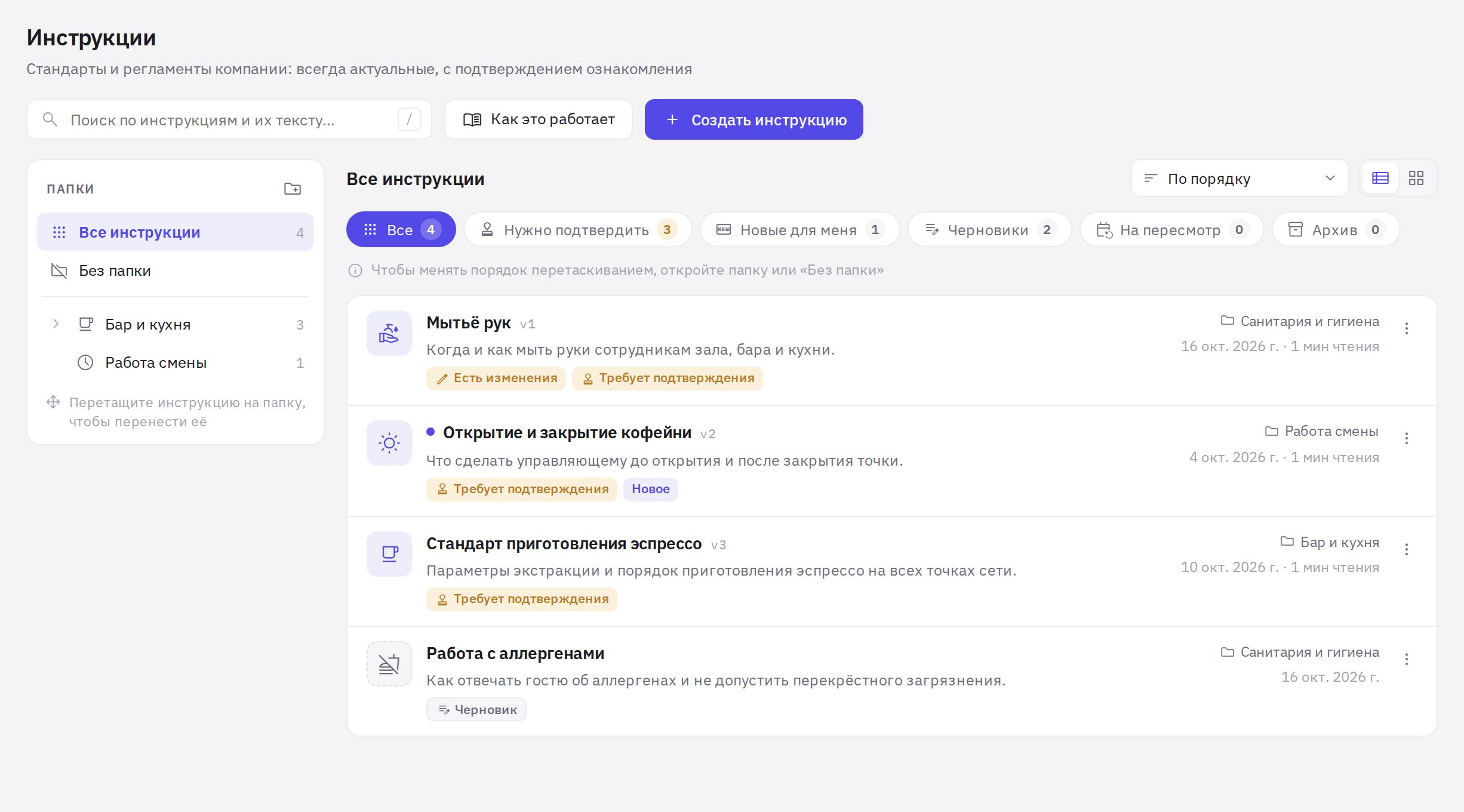Open the «Работа смены» folder
Screen dimensions: 1464x812
pyautogui.click(x=176, y=363)
